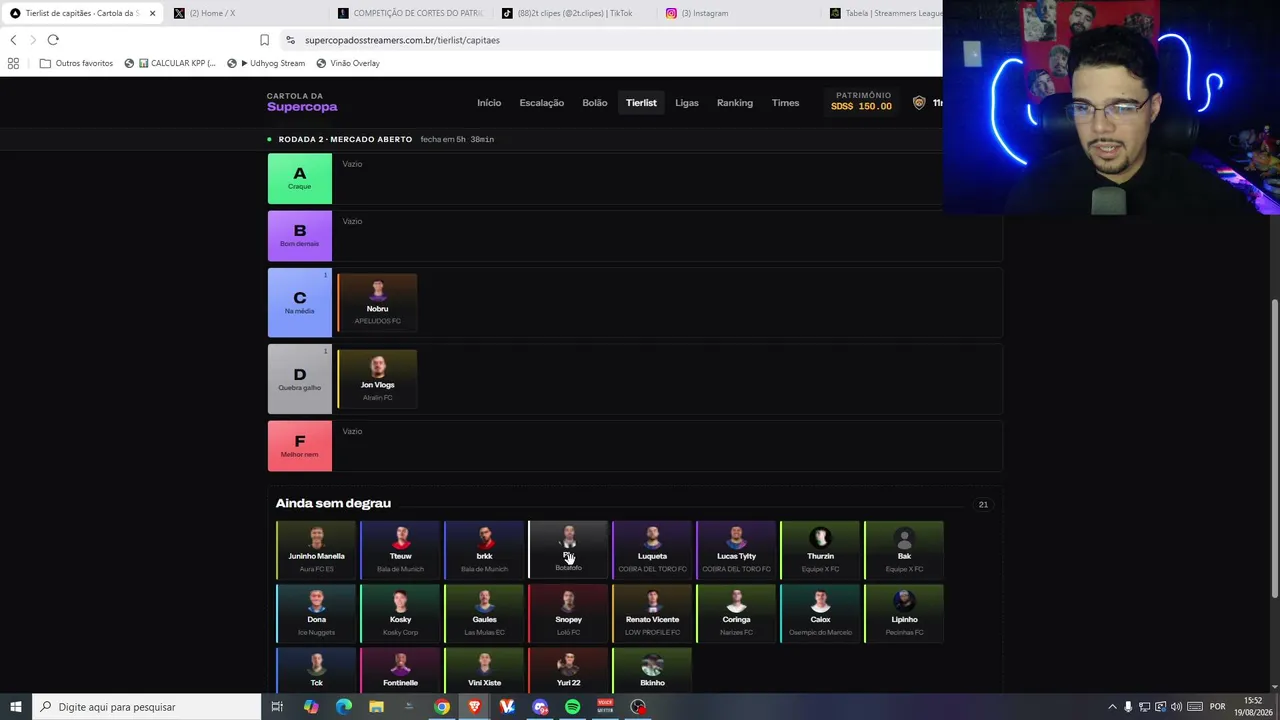This screenshot has height=720, width=1280.
Task: Open the Times page
Action: pyautogui.click(x=785, y=103)
